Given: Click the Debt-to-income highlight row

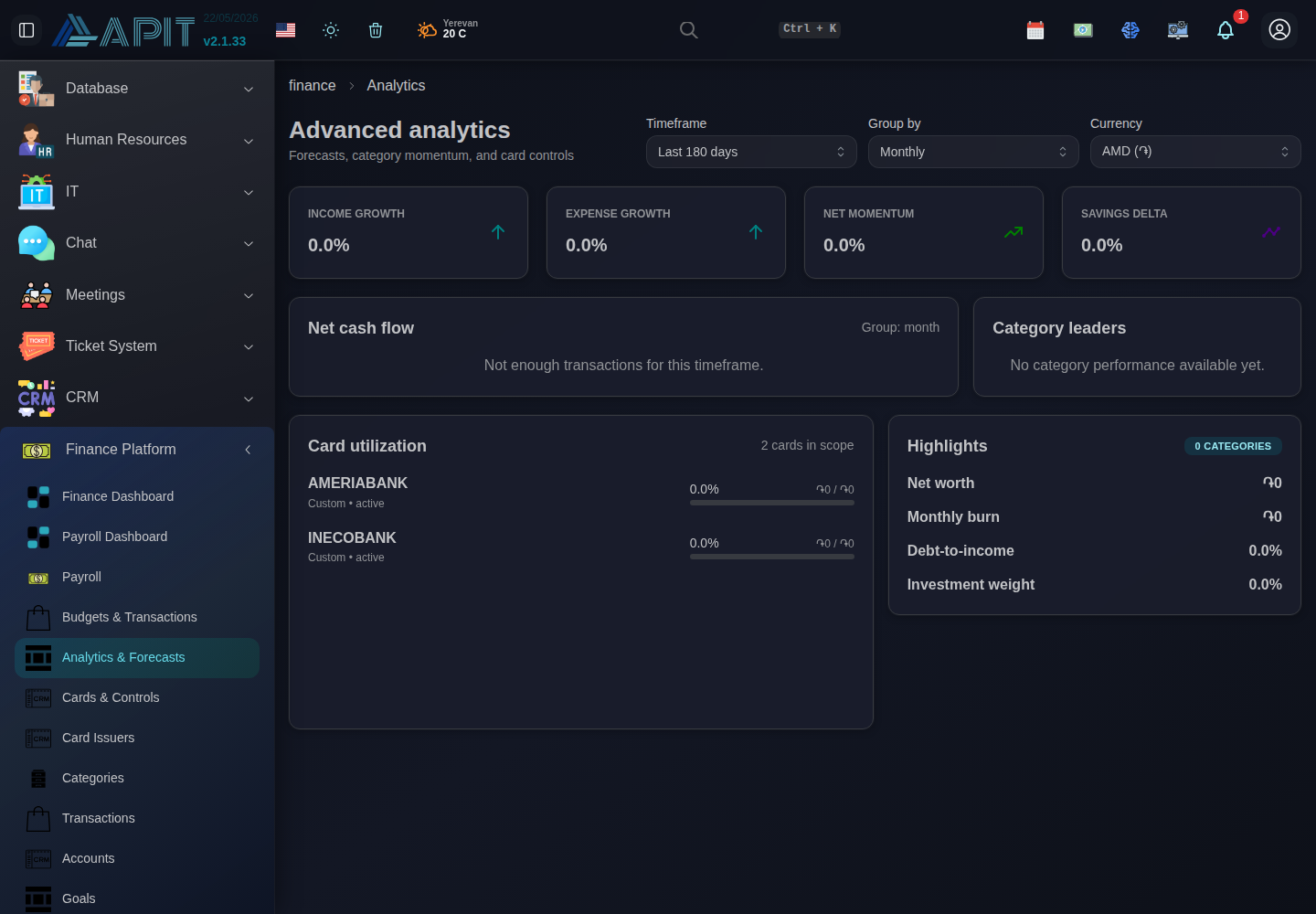Looking at the screenshot, I should tap(1095, 550).
